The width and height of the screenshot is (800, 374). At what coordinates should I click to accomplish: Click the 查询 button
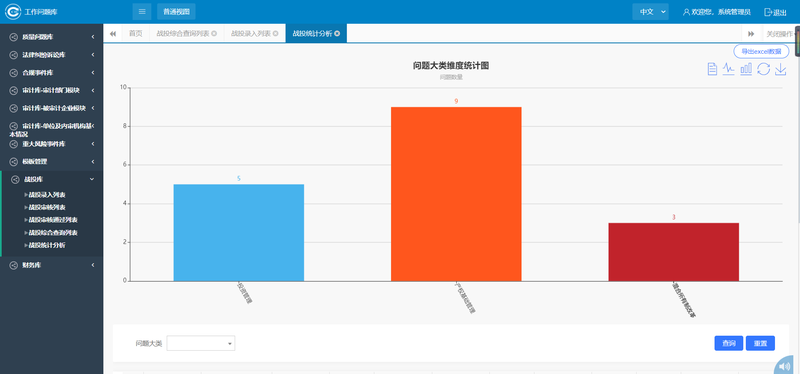tap(729, 343)
